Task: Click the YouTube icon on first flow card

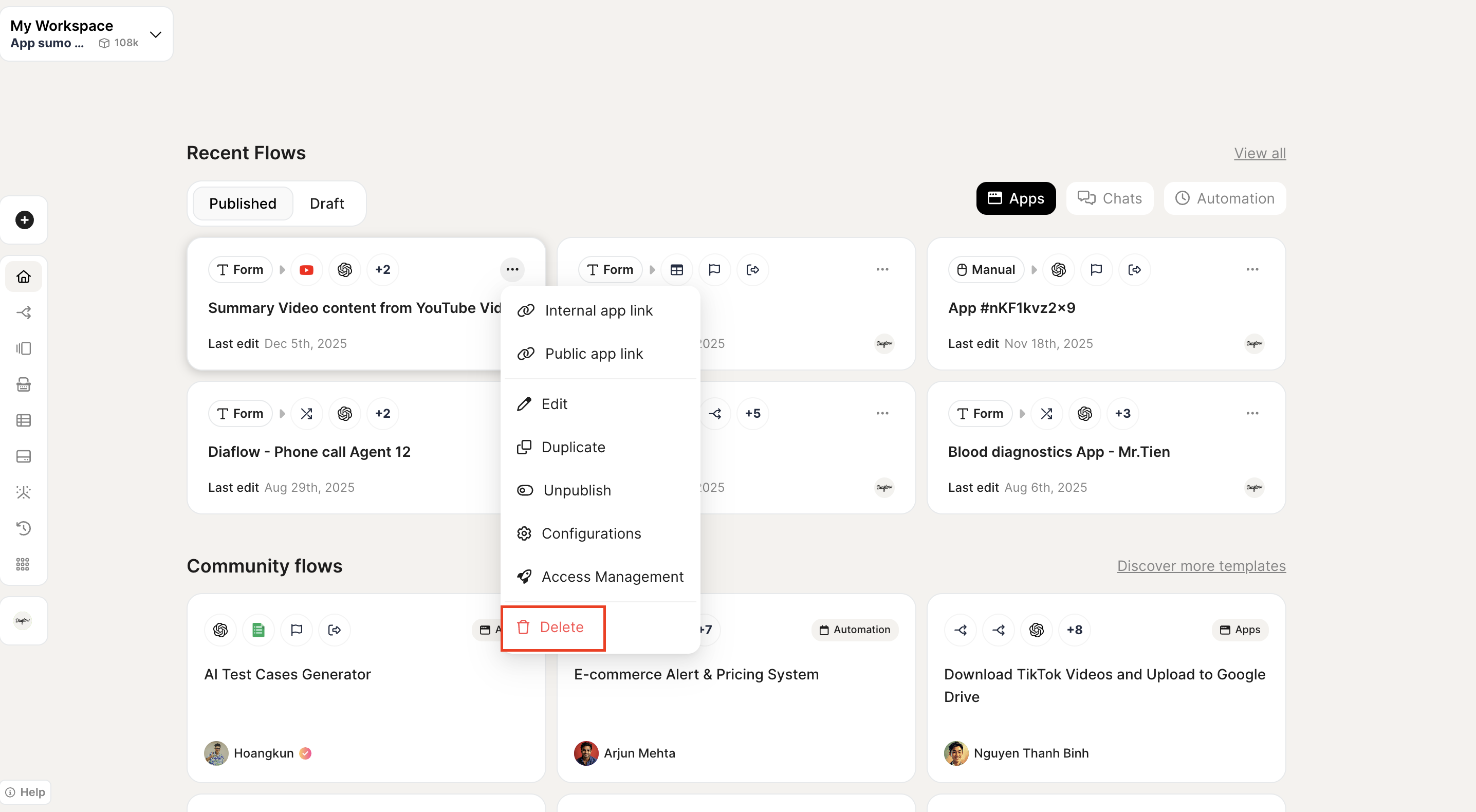Action: pyautogui.click(x=306, y=269)
